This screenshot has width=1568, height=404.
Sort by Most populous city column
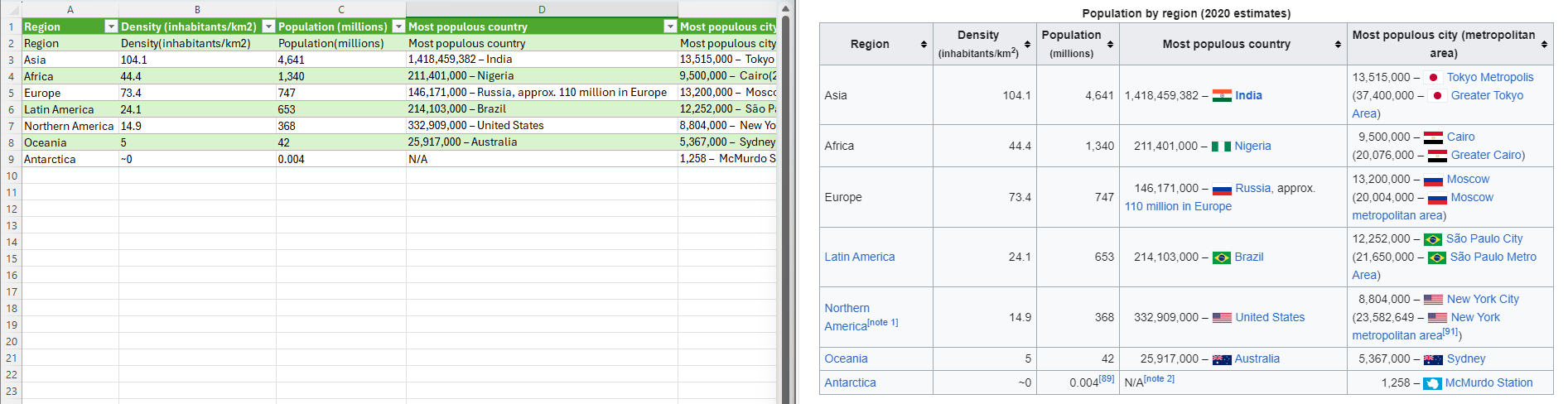1544,45
